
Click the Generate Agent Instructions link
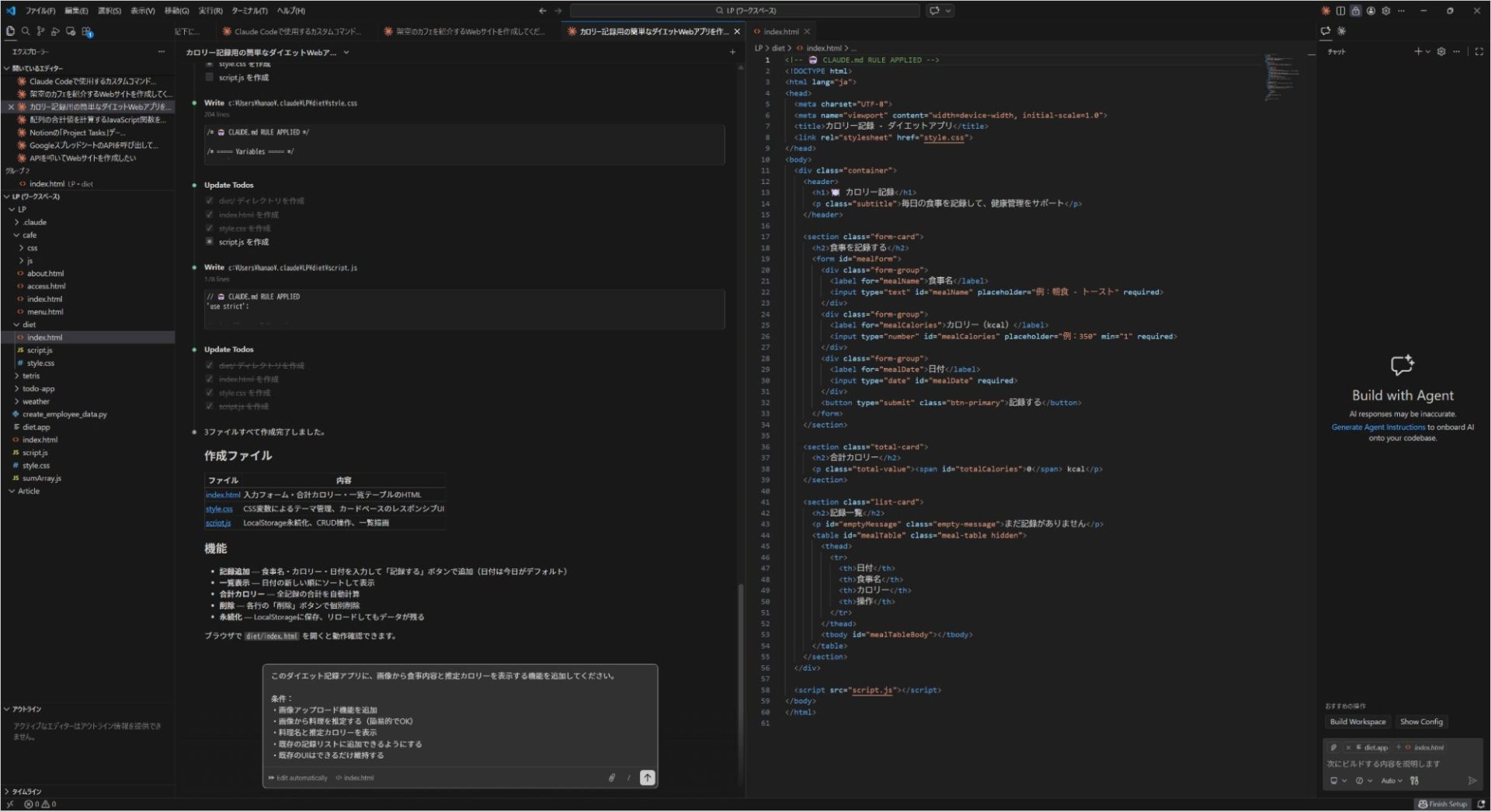click(1377, 427)
